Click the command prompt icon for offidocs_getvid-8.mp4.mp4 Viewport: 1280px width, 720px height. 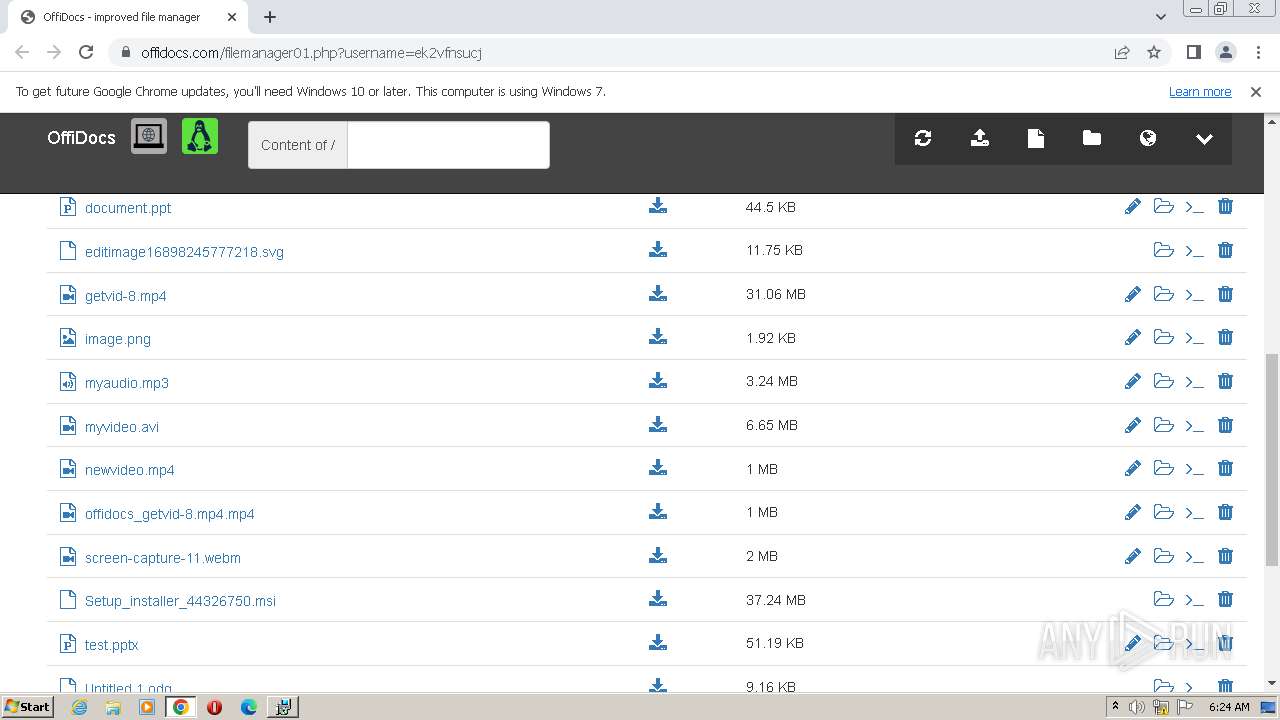tap(1194, 513)
